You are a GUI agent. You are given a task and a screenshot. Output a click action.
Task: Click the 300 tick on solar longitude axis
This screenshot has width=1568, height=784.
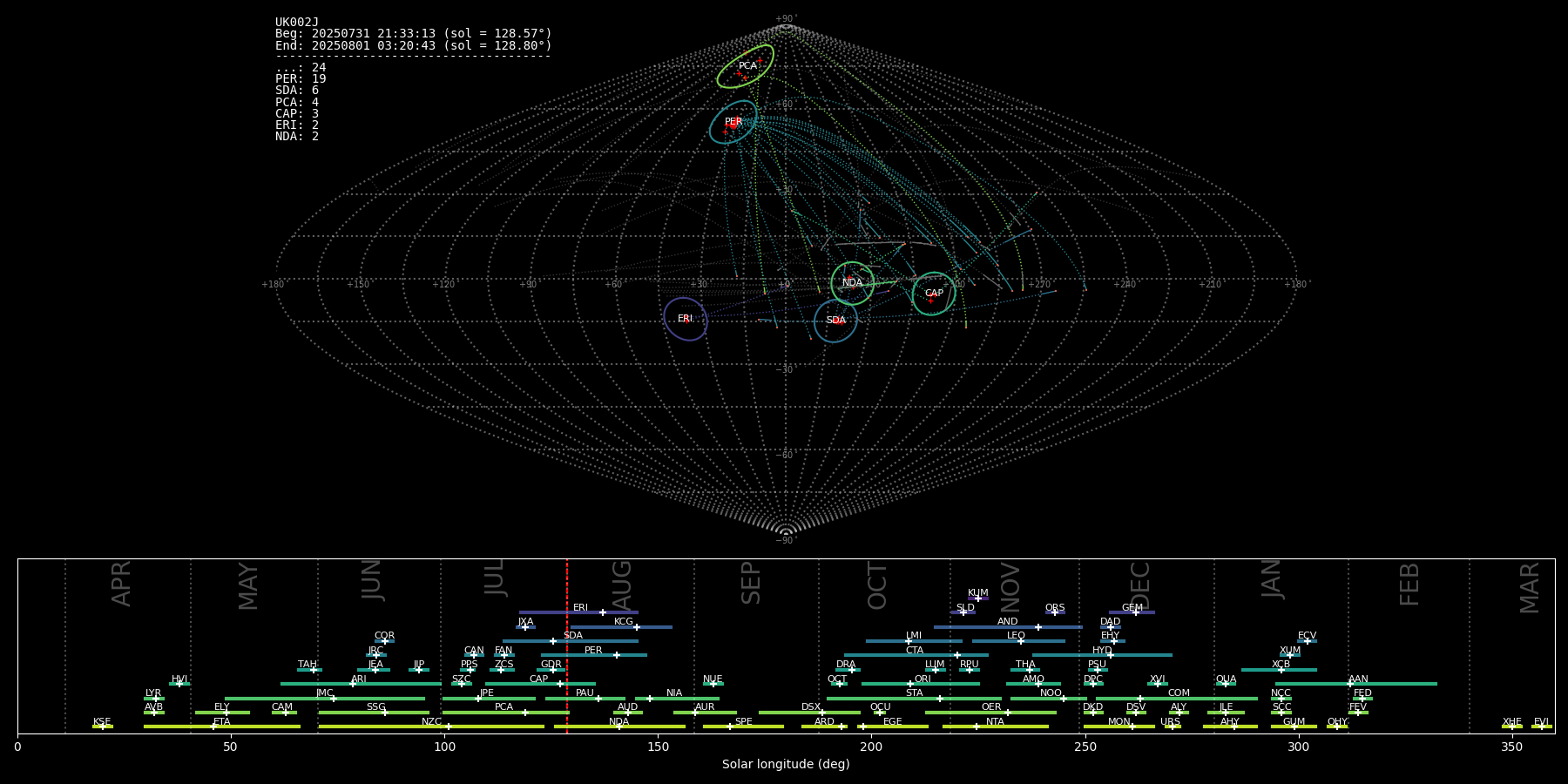[1298, 747]
